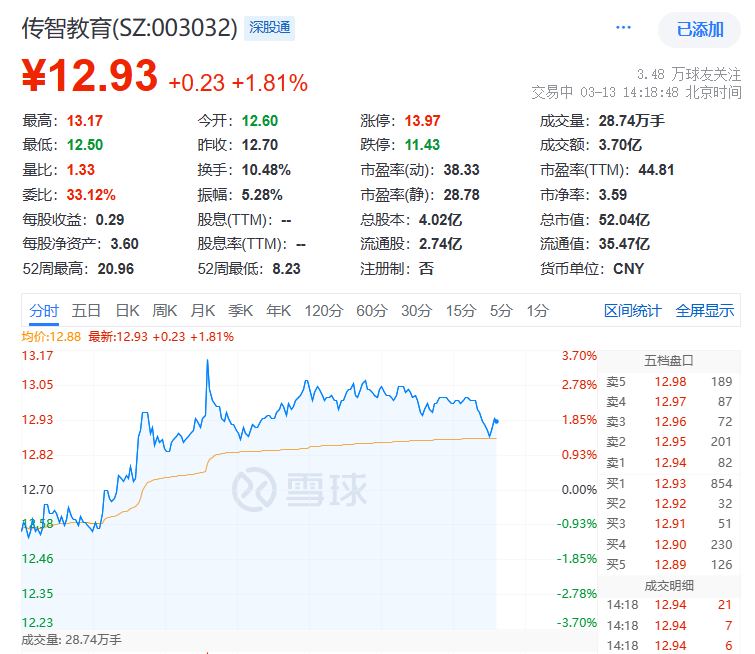Click the 深股通 badge next to stock name
This screenshot has width=755, height=654.
point(270,28)
